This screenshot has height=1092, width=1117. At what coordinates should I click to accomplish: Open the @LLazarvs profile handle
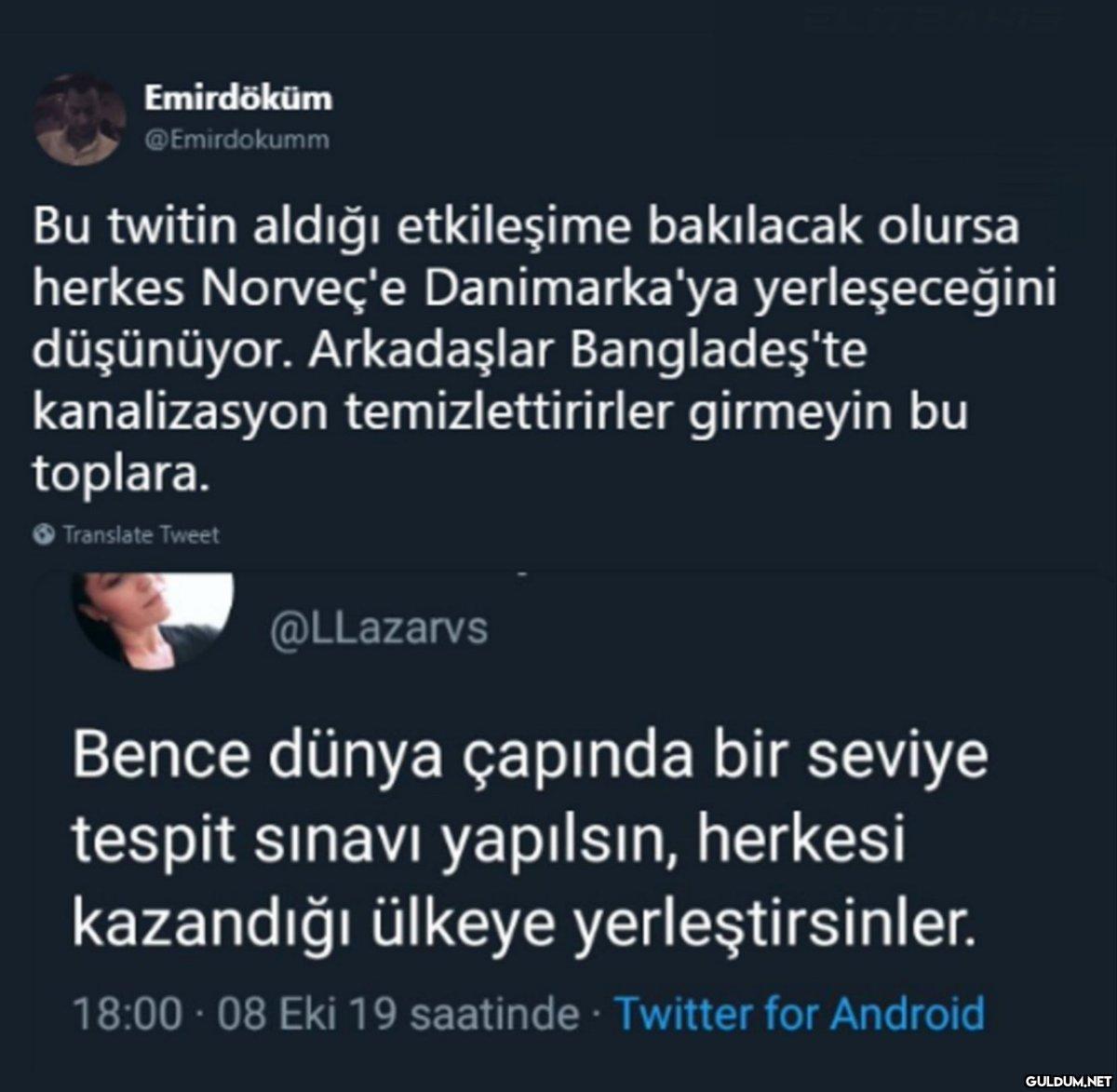click(x=379, y=629)
